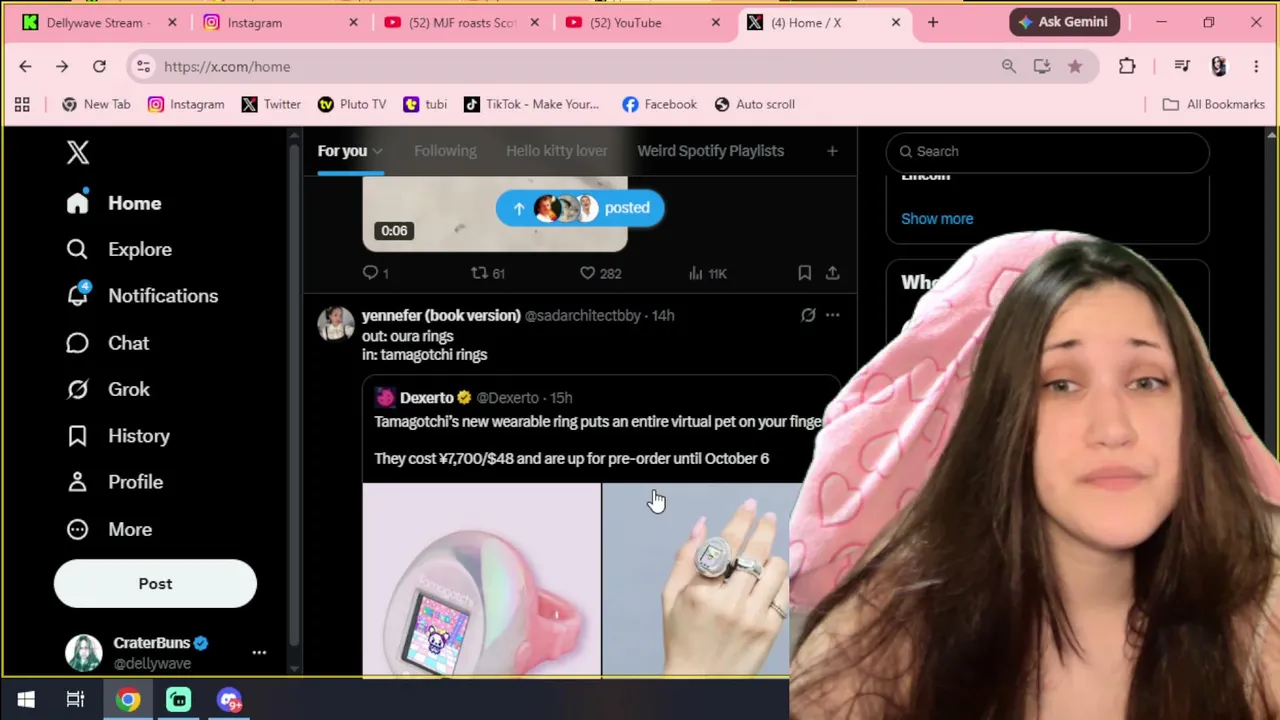Open account options next to CraterBuns
The image size is (1280, 720).
(x=259, y=653)
